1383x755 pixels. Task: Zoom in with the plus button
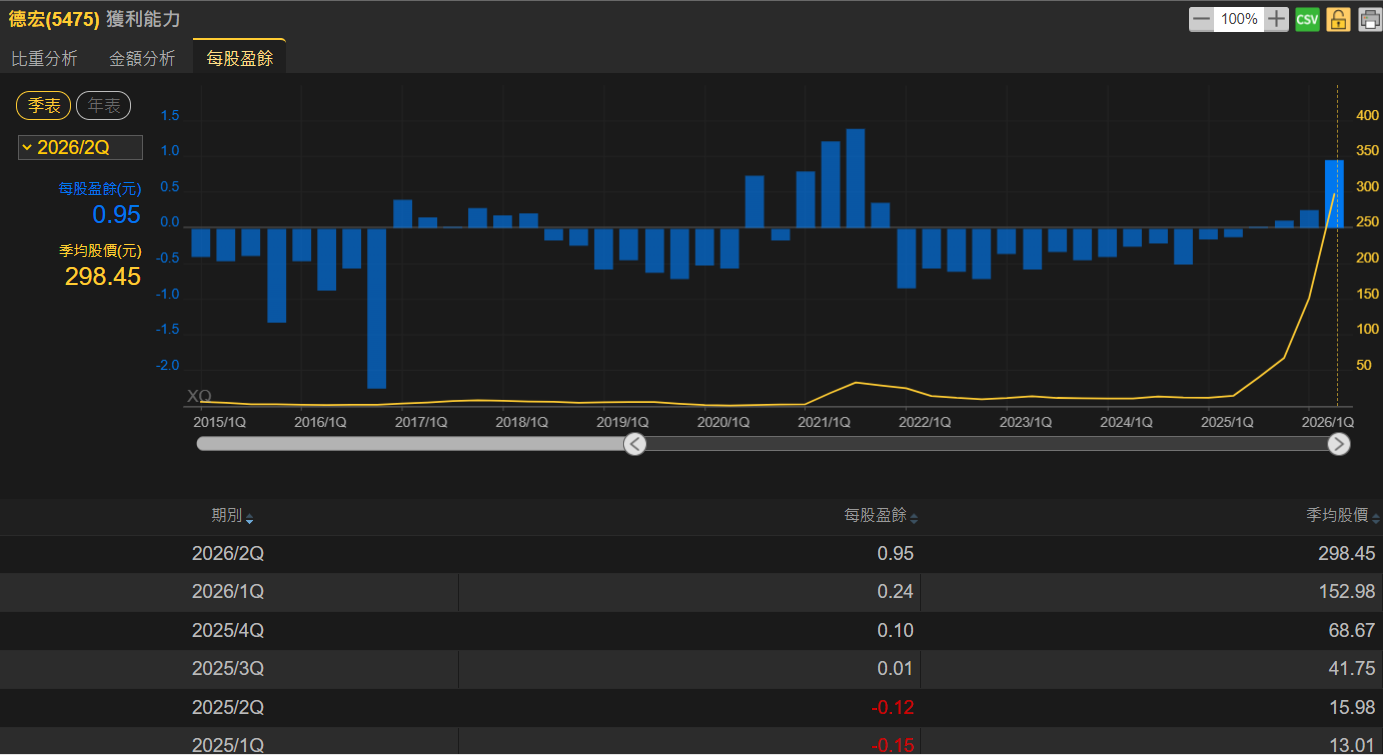1277,19
